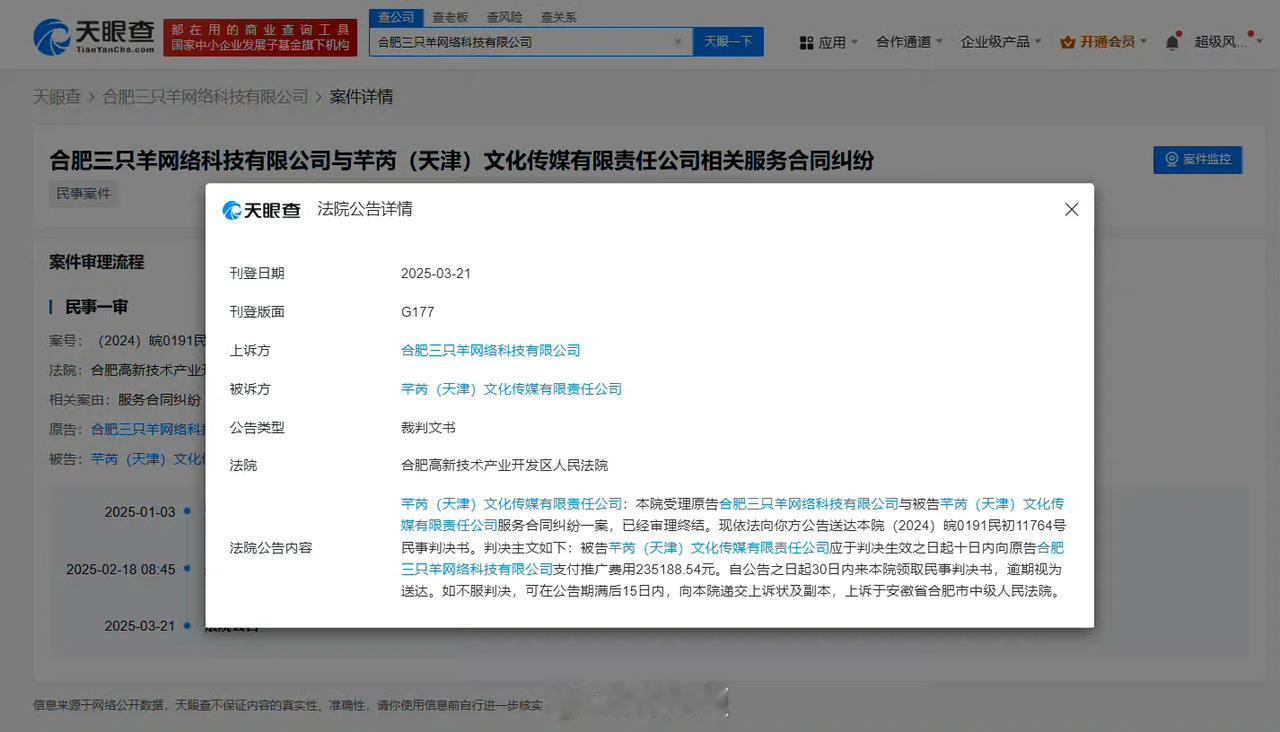Expand the 应用 dropdown menu
The width and height of the screenshot is (1280, 732).
830,43
